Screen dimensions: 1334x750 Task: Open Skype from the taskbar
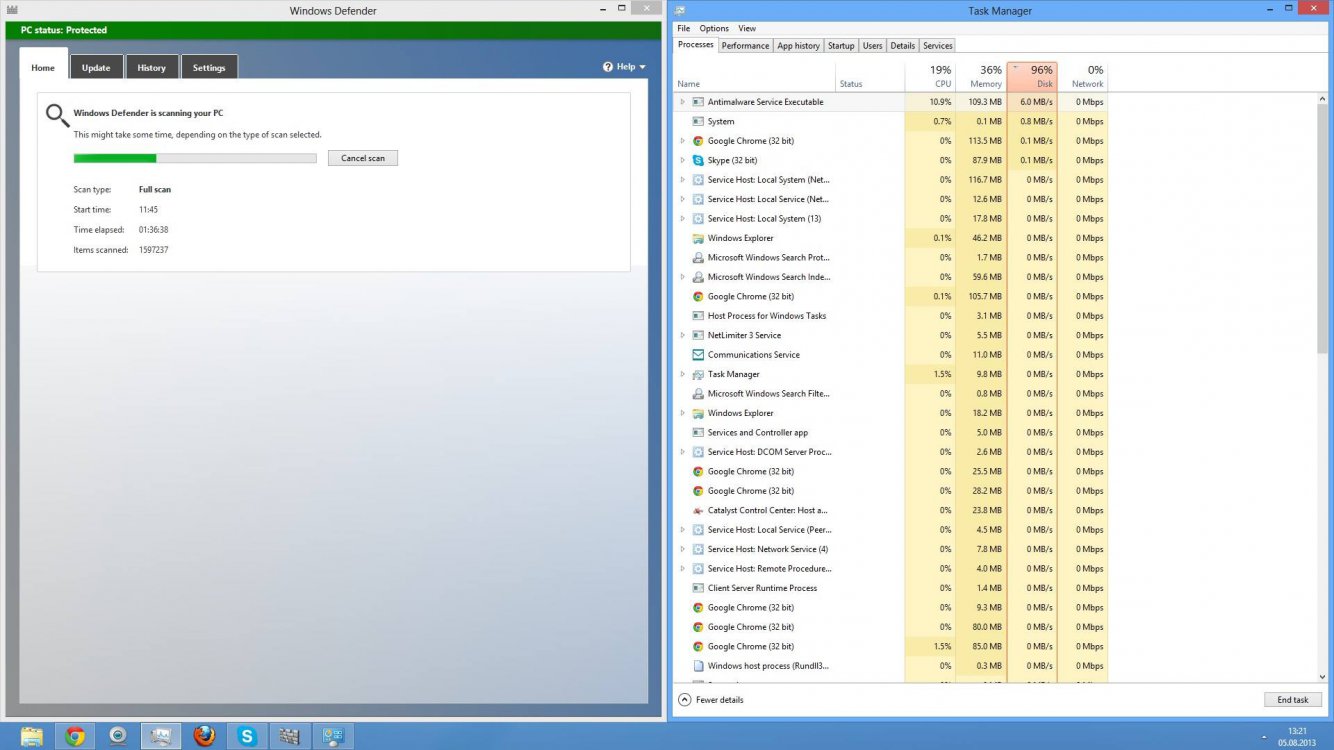point(247,737)
